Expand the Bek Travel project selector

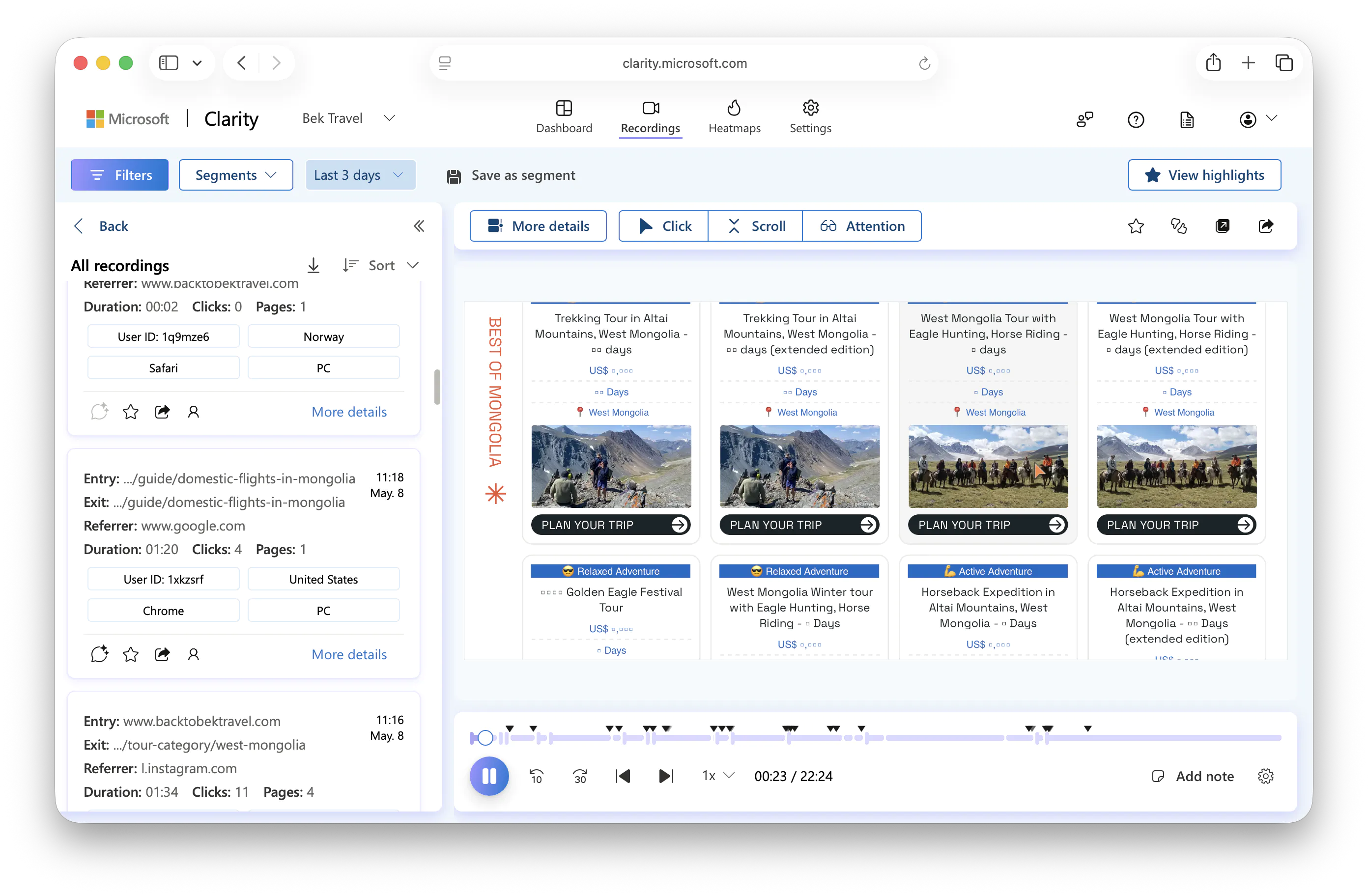click(348, 118)
